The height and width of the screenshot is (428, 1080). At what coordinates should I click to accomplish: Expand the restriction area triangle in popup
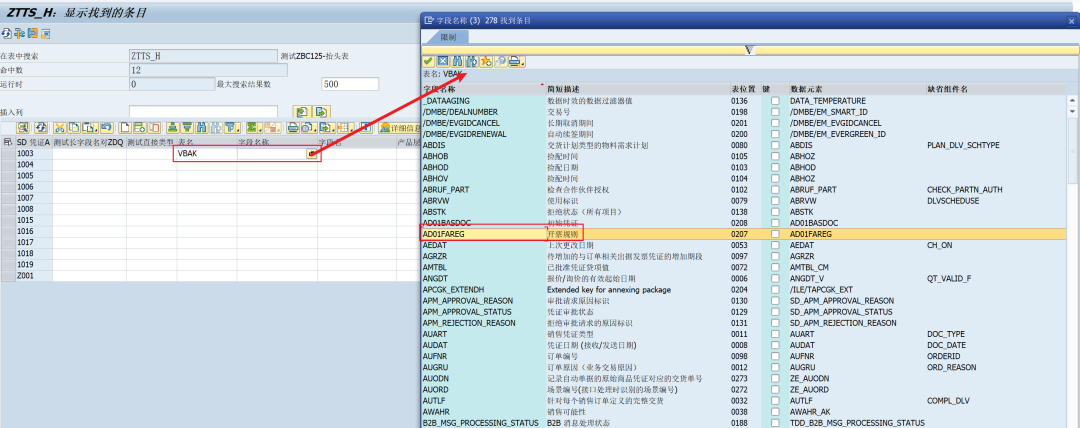tap(750, 50)
